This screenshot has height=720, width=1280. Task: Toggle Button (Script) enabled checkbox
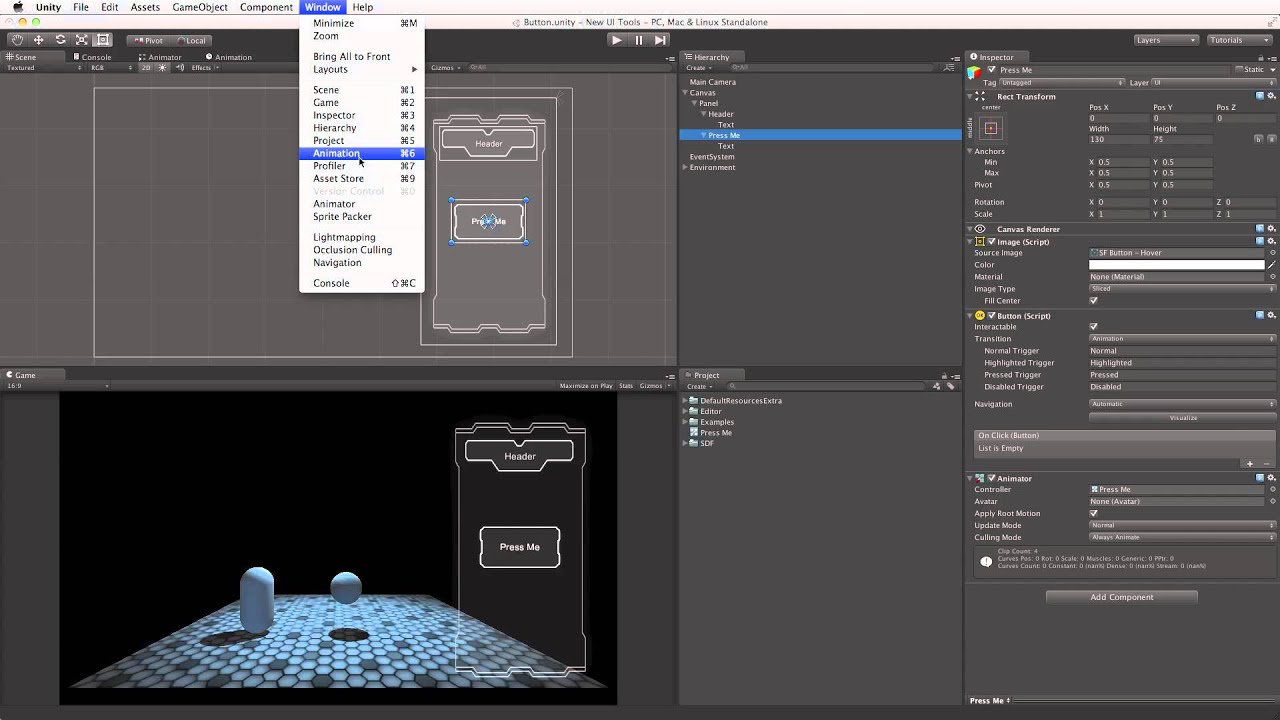point(991,316)
